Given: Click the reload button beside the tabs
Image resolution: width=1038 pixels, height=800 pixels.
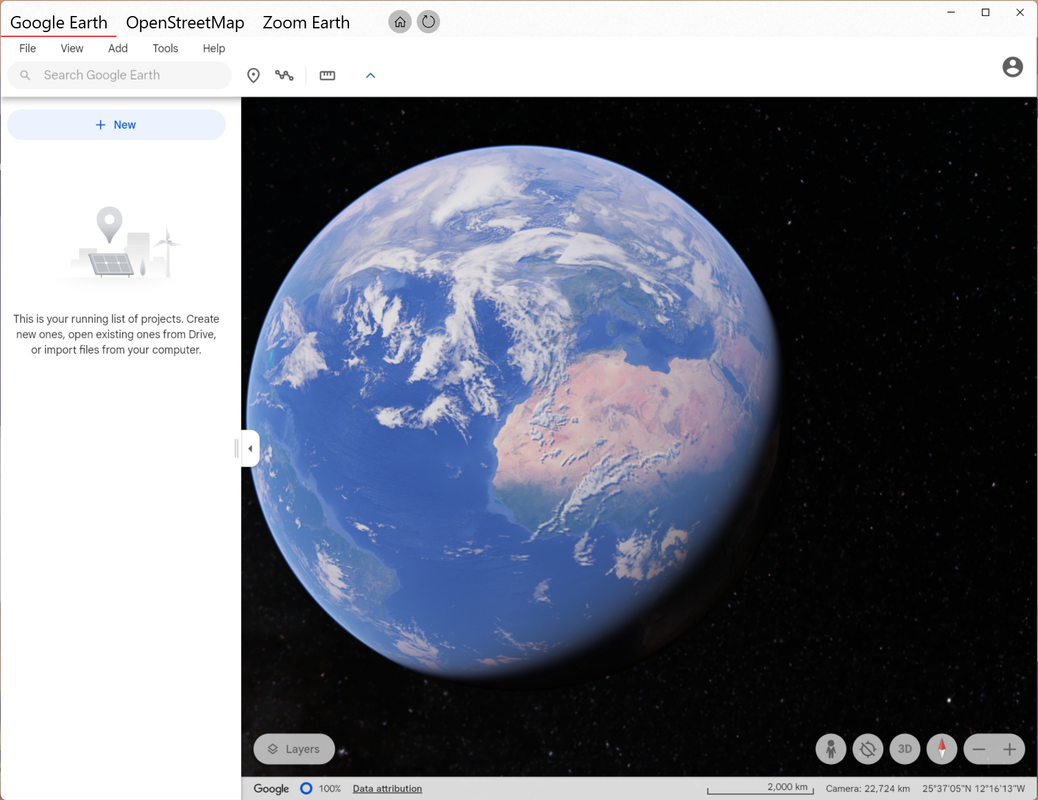Looking at the screenshot, I should [x=428, y=22].
